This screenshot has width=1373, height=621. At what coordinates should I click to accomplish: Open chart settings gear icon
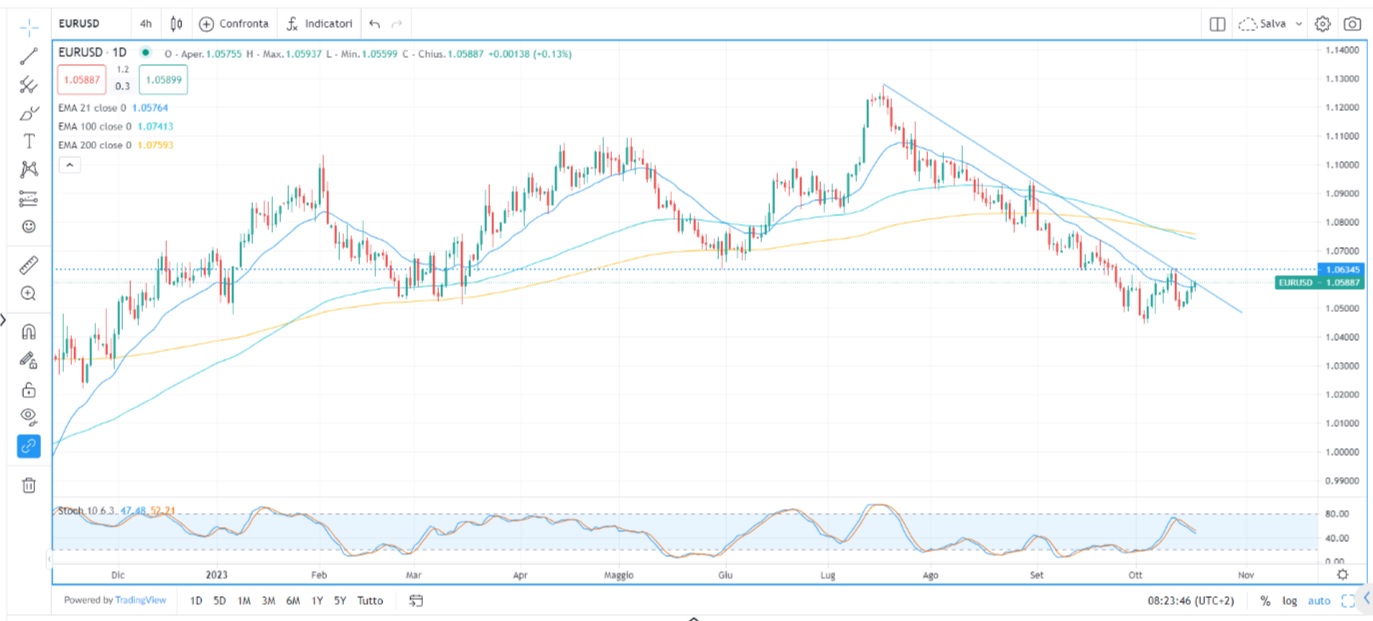1323,24
